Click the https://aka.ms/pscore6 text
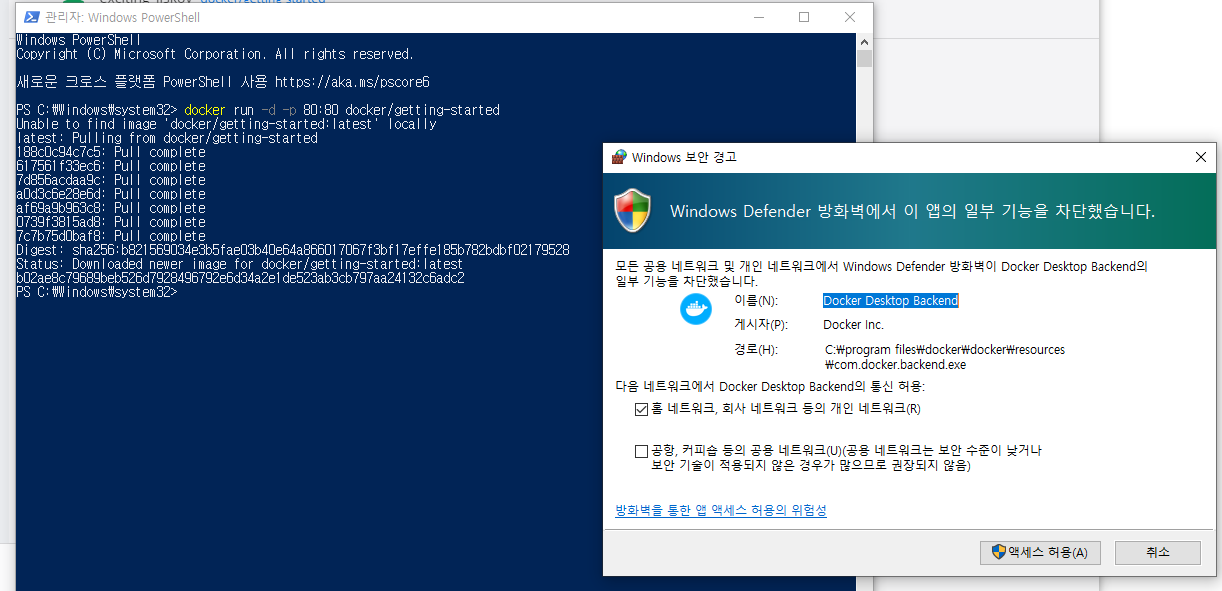This screenshot has height=591, width=1222. tap(351, 82)
